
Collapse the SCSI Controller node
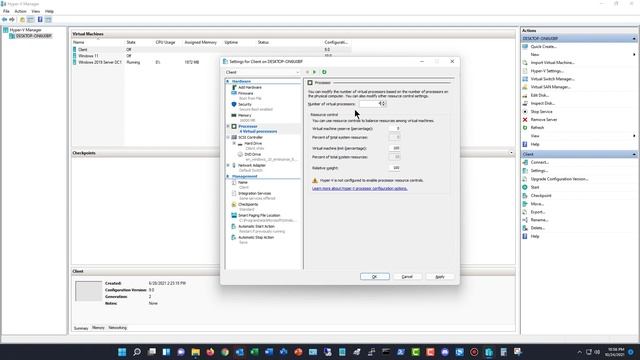pos(228,138)
